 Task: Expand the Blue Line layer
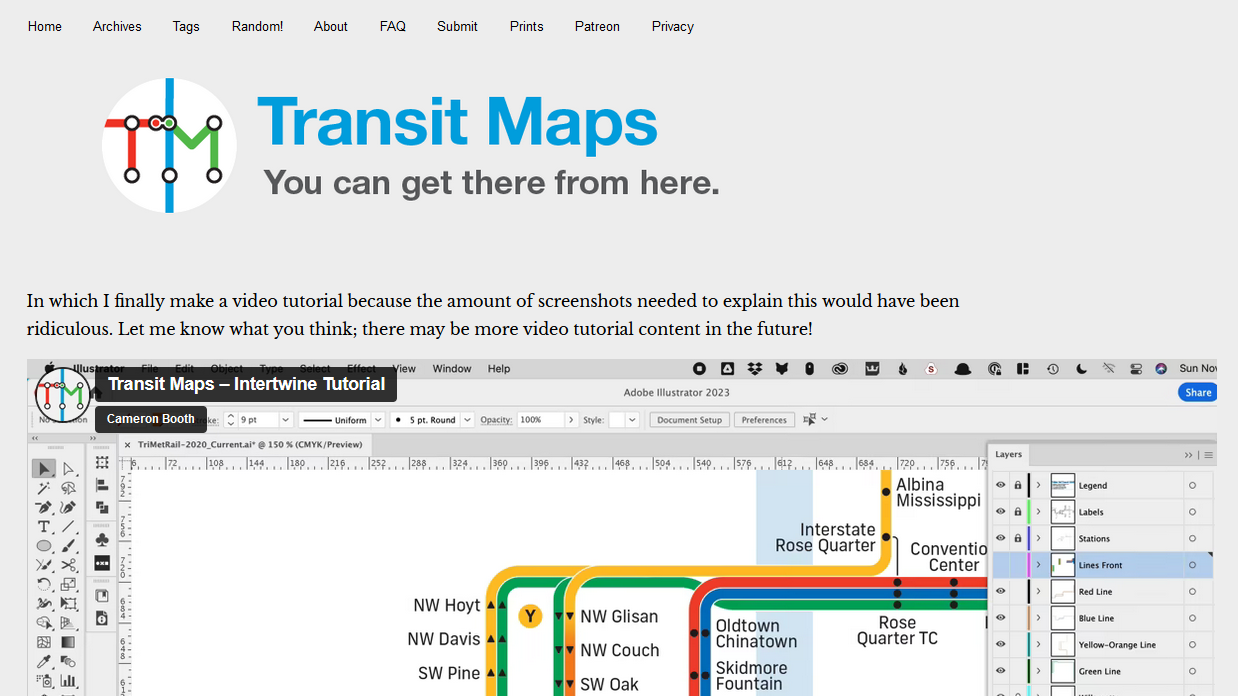coord(1039,618)
